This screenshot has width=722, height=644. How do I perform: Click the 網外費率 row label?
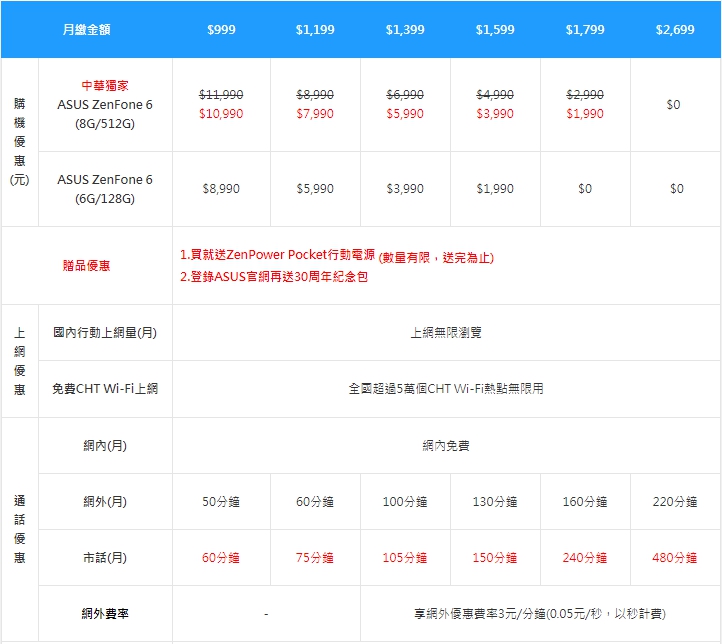point(105,614)
